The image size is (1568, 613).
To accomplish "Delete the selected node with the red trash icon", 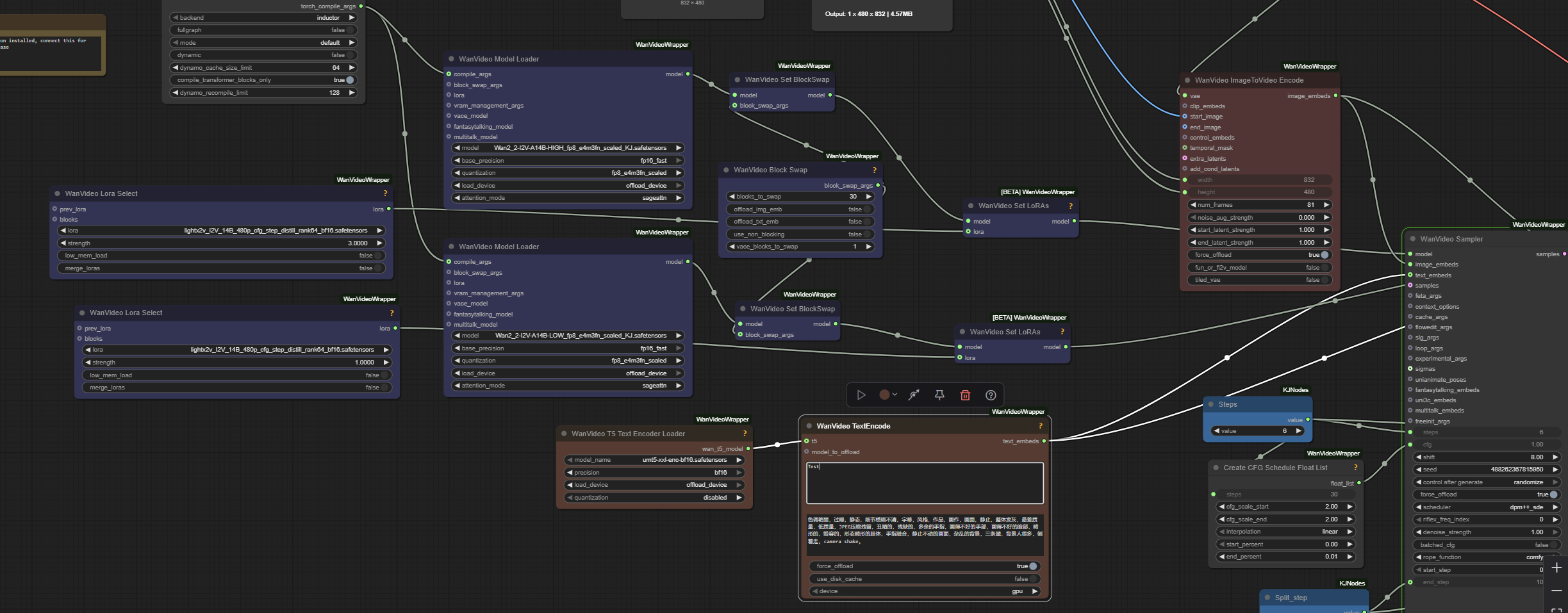I will click(x=965, y=395).
